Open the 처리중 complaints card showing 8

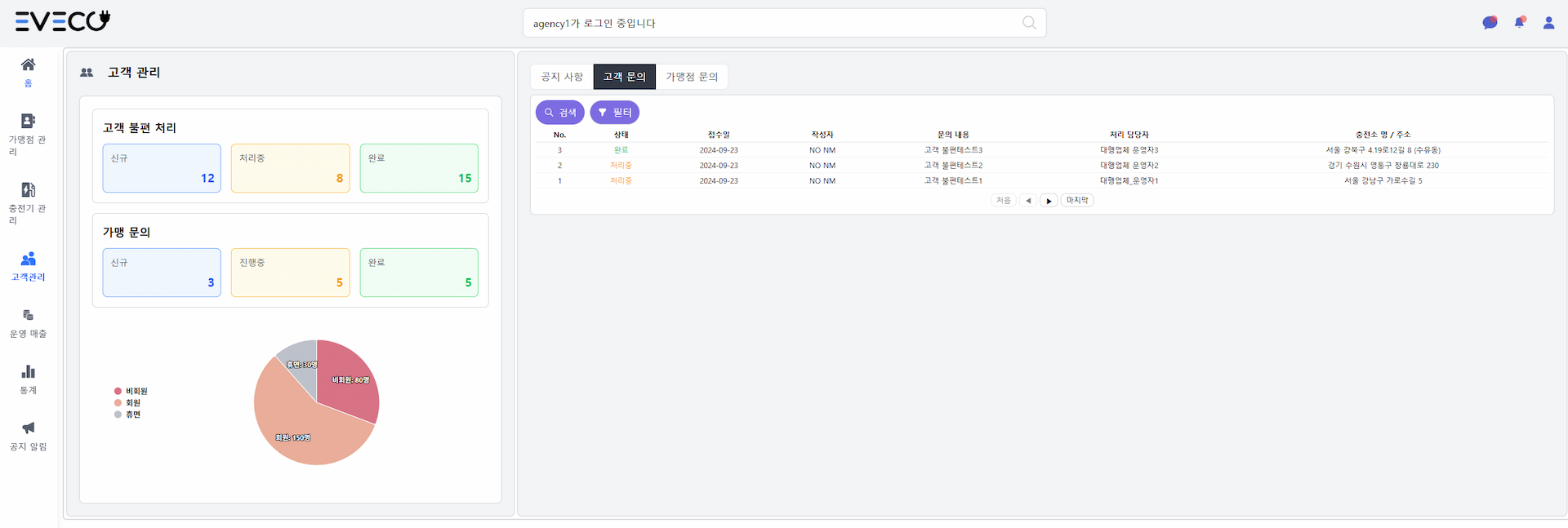coord(291,168)
